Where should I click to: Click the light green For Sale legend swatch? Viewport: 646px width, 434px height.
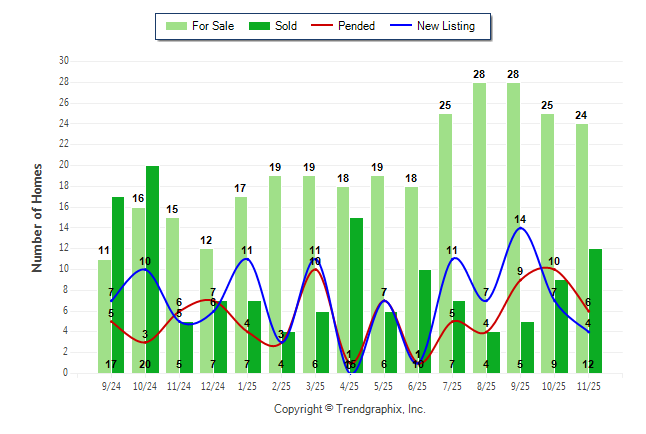(177, 26)
